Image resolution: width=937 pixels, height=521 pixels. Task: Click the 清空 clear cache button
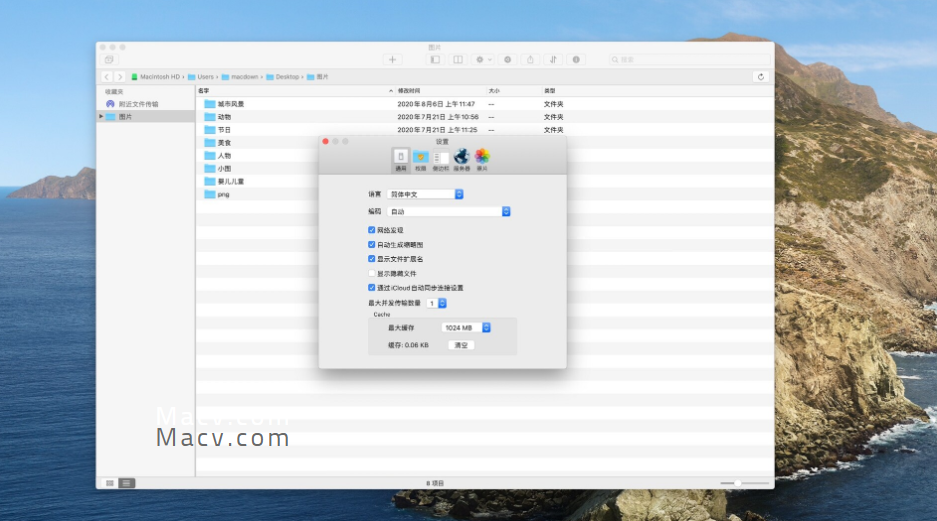click(x=461, y=345)
